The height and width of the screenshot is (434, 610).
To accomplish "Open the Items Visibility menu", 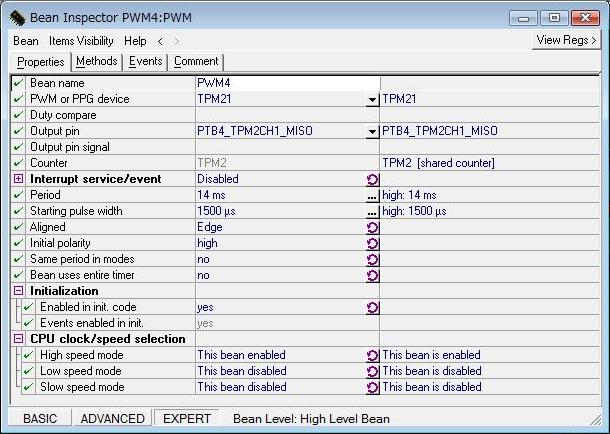I will [x=81, y=41].
